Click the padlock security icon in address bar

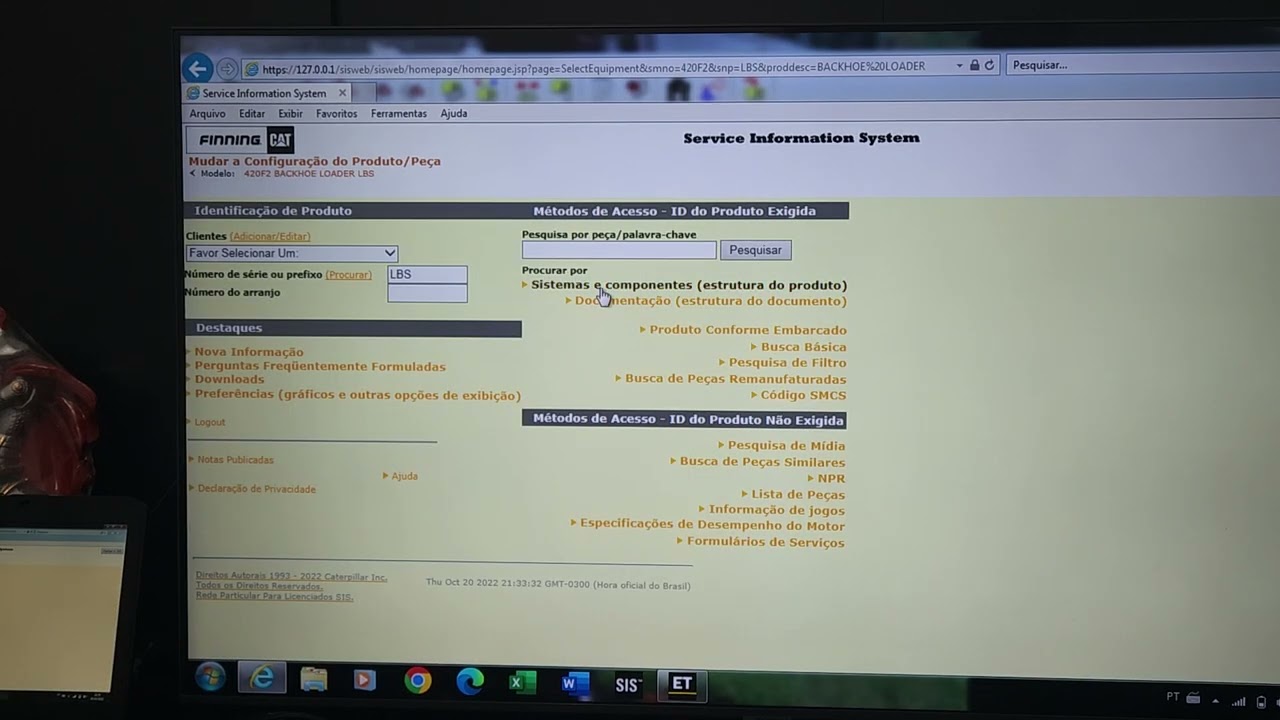click(x=974, y=65)
